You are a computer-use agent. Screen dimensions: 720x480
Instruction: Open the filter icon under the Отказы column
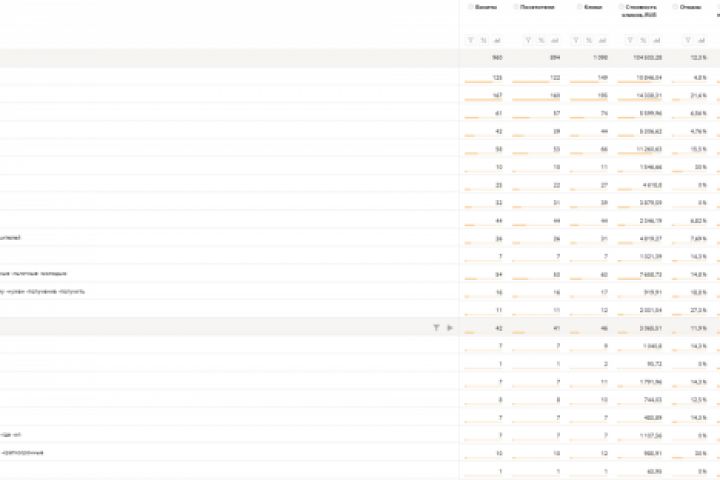[688, 40]
